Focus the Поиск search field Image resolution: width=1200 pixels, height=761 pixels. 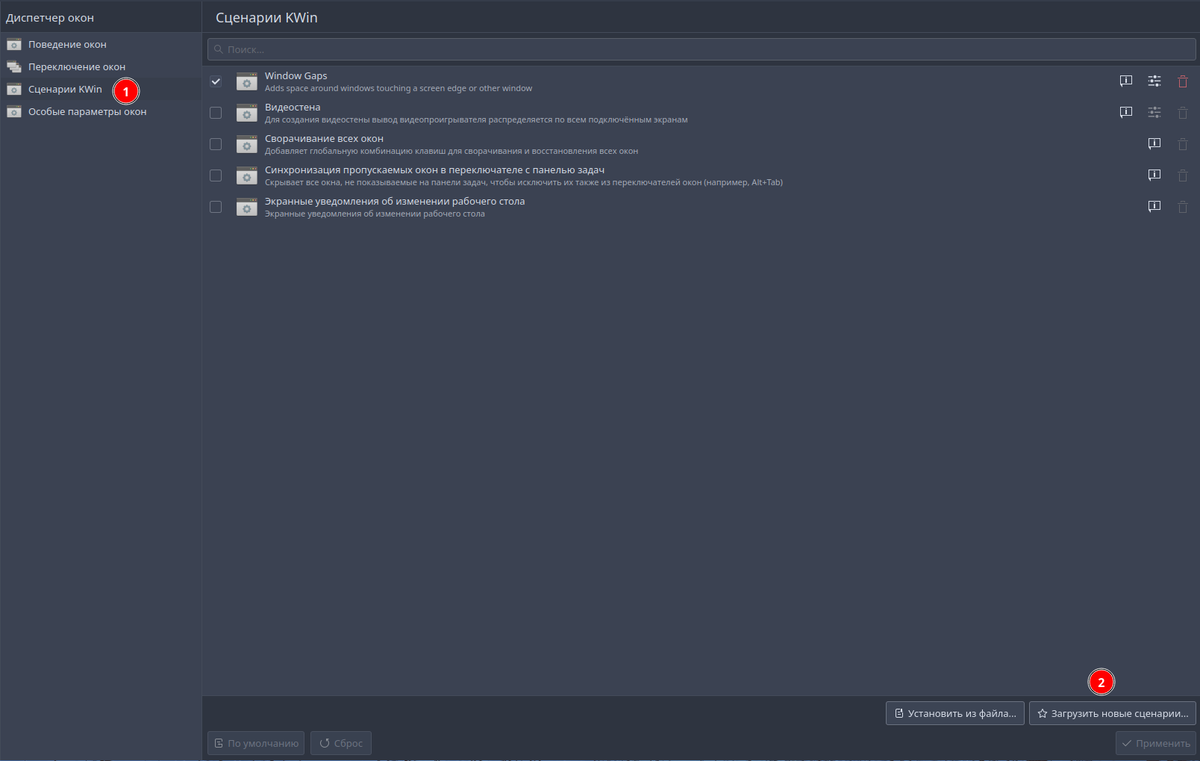coord(701,49)
